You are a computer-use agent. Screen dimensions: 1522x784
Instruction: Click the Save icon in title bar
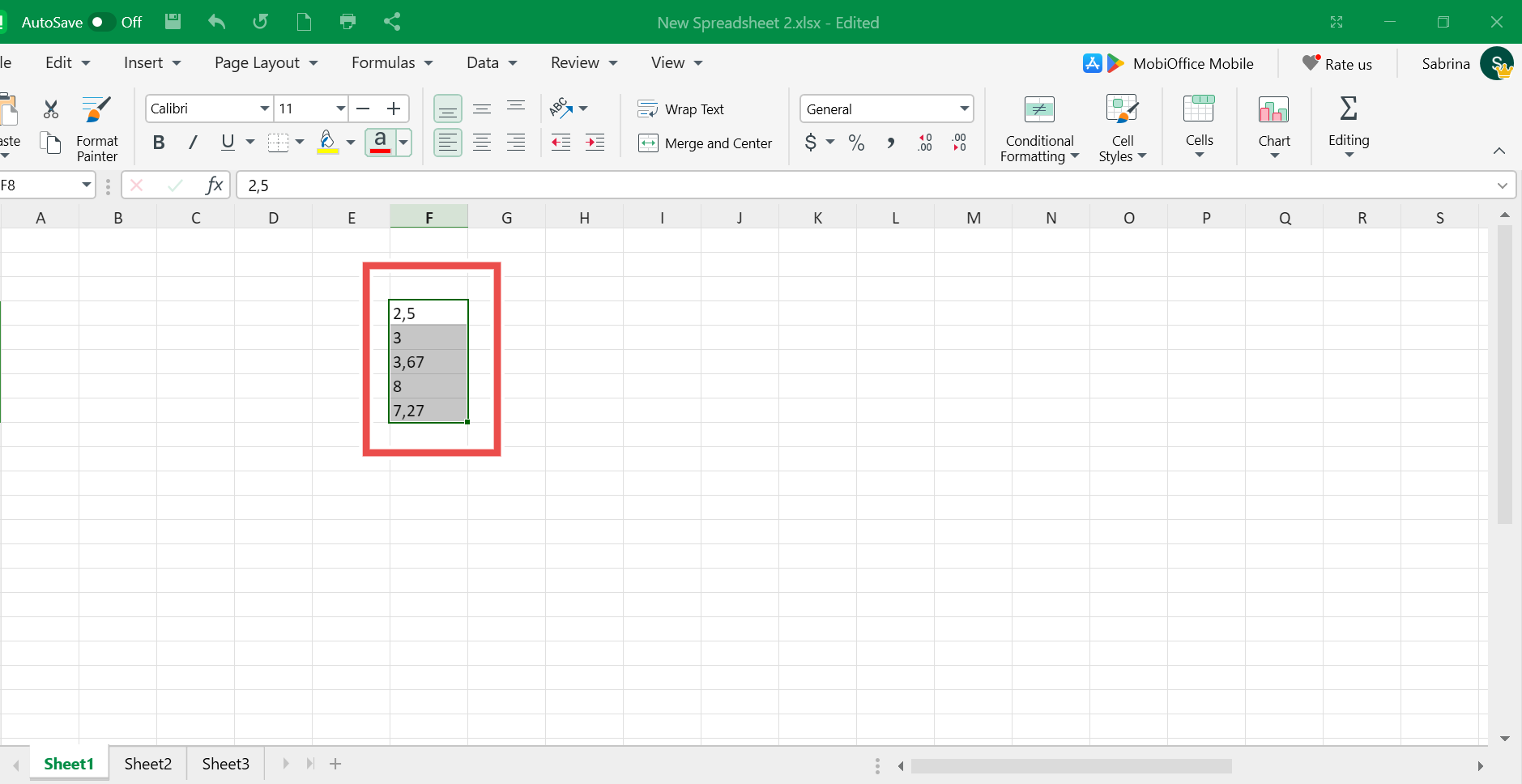(173, 22)
